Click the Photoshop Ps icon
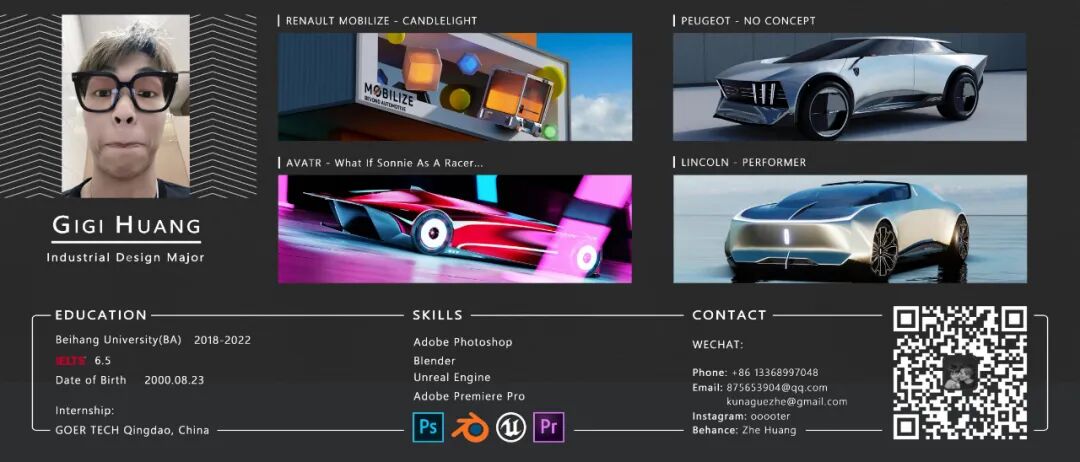 click(428, 427)
